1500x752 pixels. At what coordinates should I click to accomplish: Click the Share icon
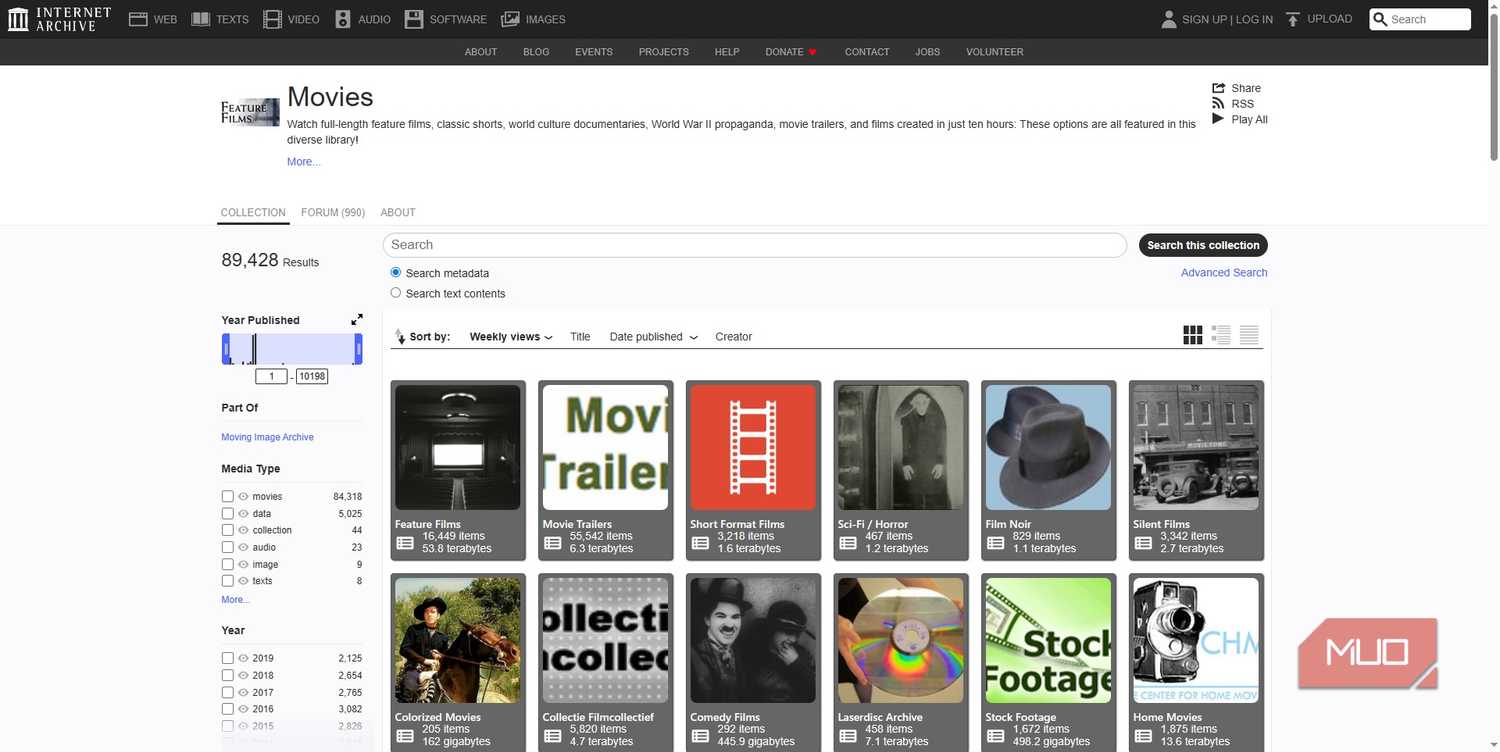pos(1218,88)
